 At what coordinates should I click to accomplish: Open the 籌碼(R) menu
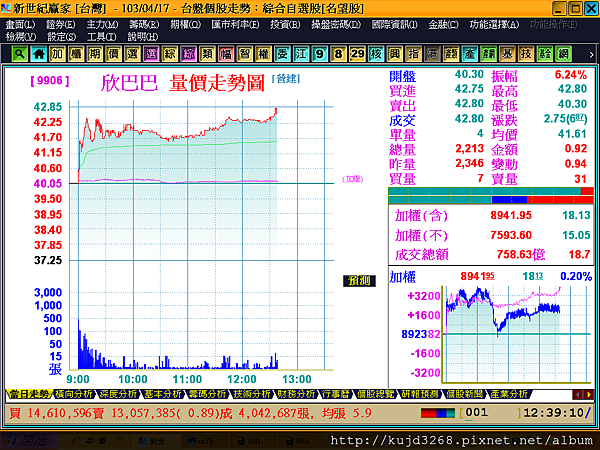click(x=144, y=25)
